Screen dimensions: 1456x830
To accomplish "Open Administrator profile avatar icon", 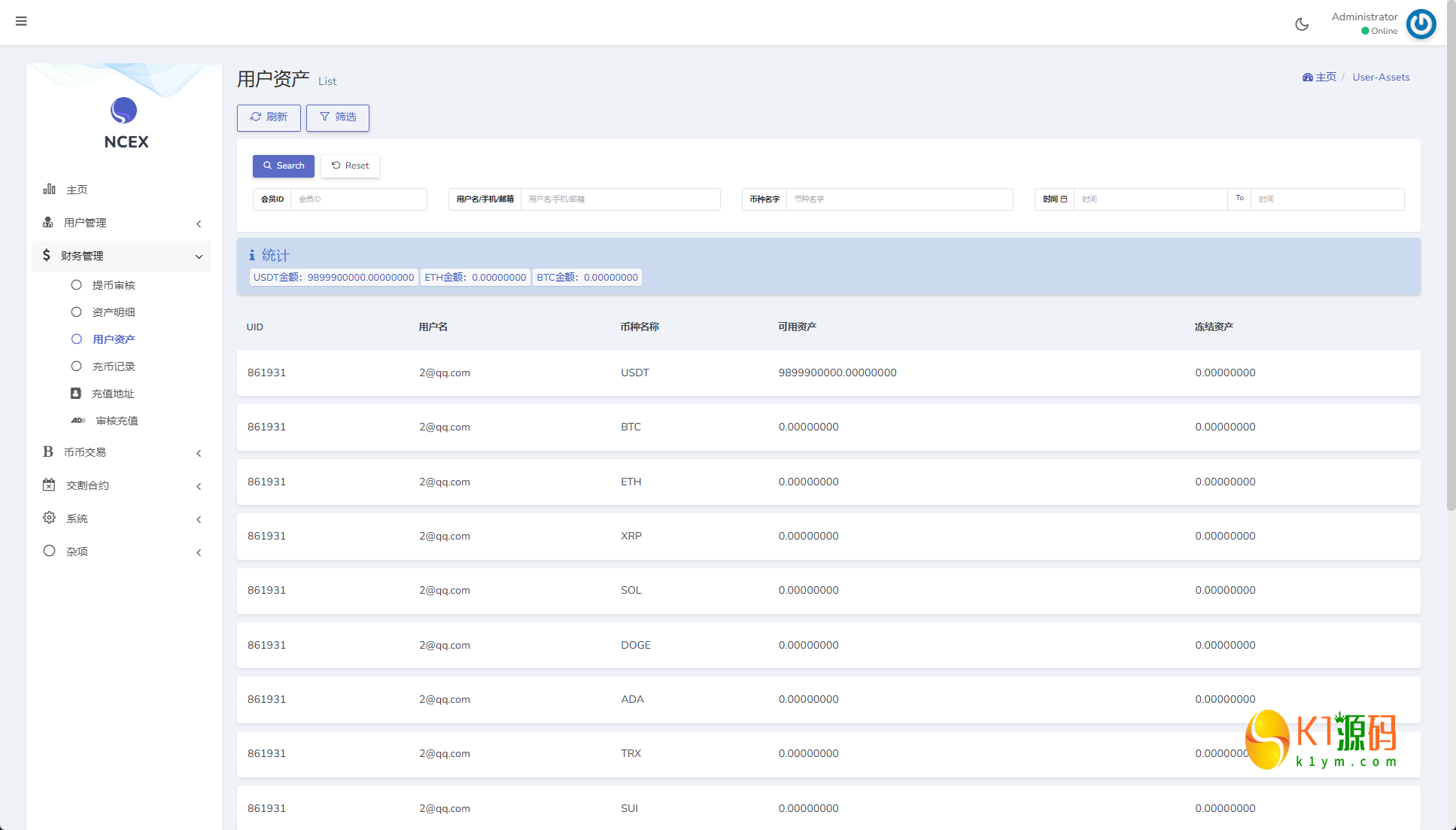I will 1421,24.
